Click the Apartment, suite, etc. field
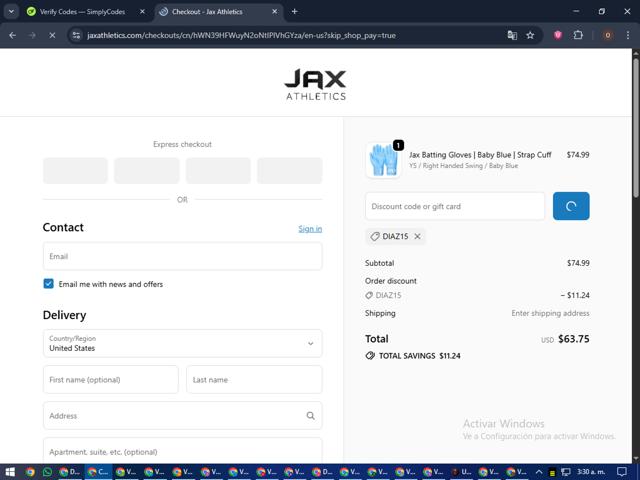The image size is (640, 480). pos(182,451)
